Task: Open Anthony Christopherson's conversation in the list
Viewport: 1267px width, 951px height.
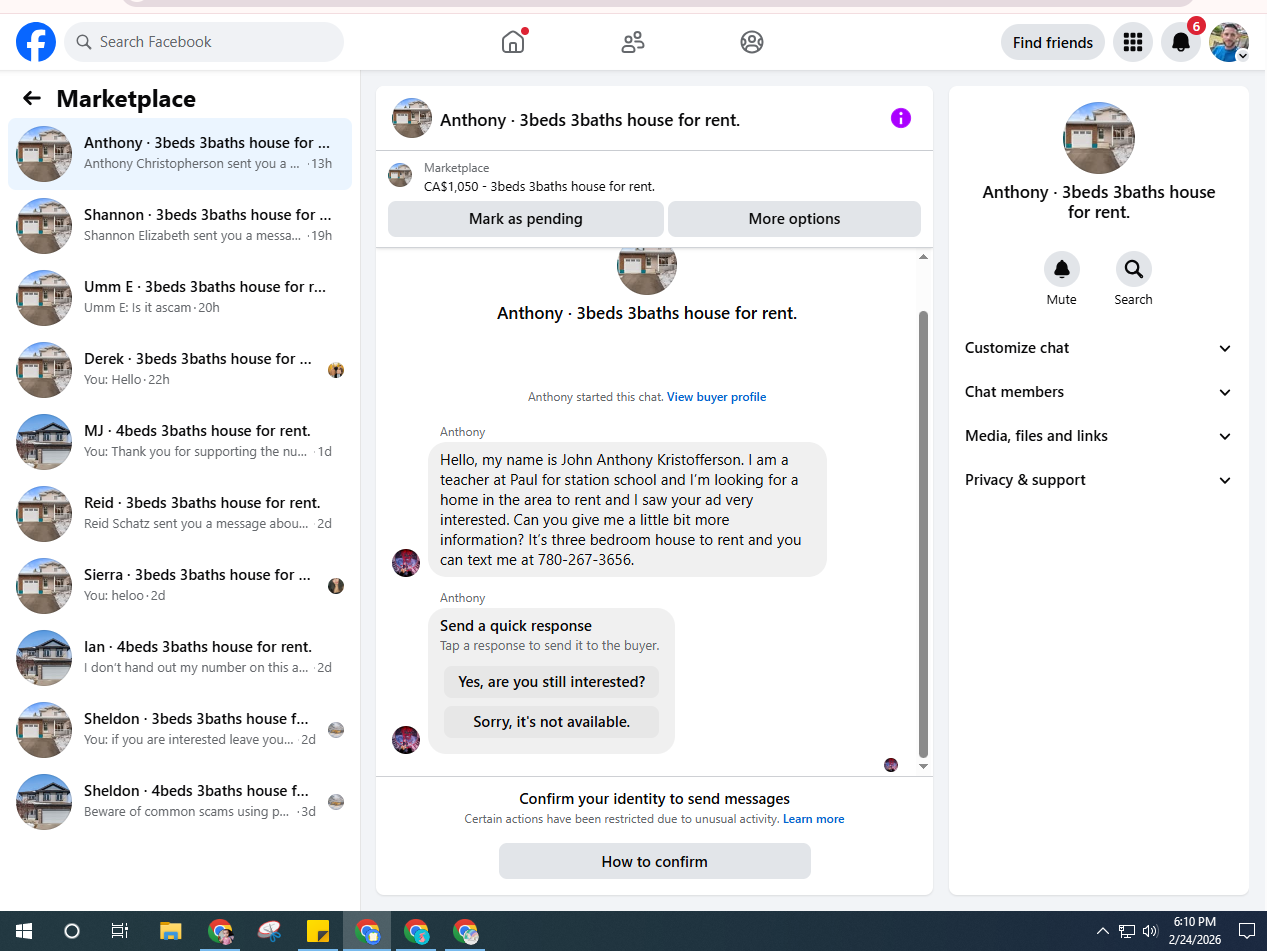Action: (x=180, y=154)
